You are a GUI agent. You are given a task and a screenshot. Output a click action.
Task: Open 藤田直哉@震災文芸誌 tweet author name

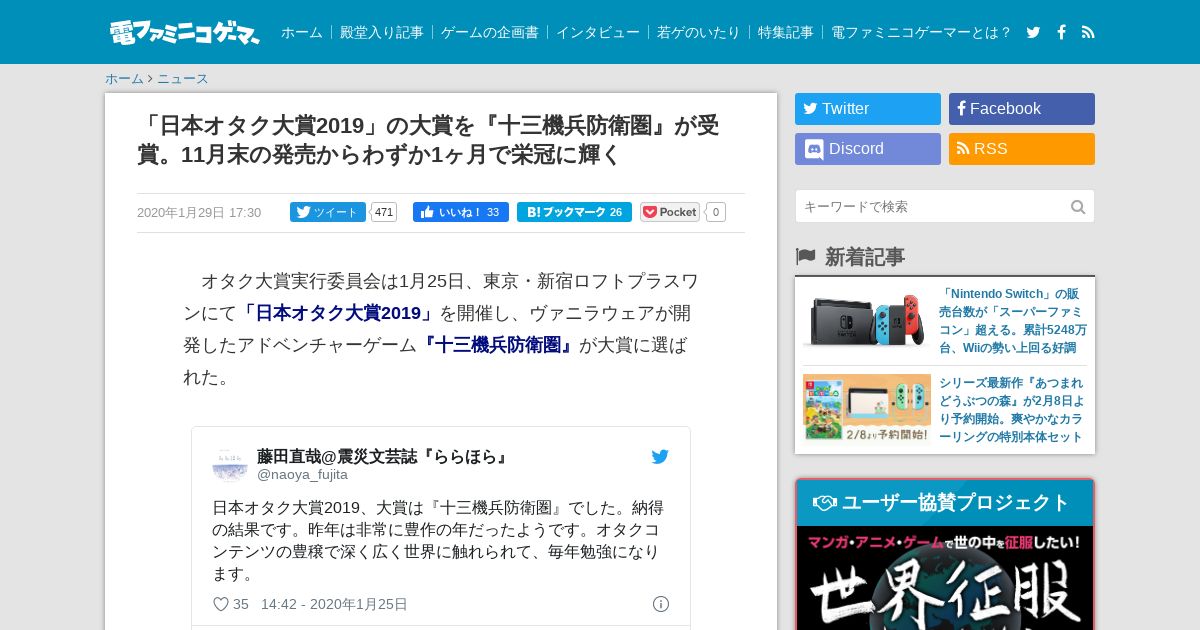[x=385, y=456]
